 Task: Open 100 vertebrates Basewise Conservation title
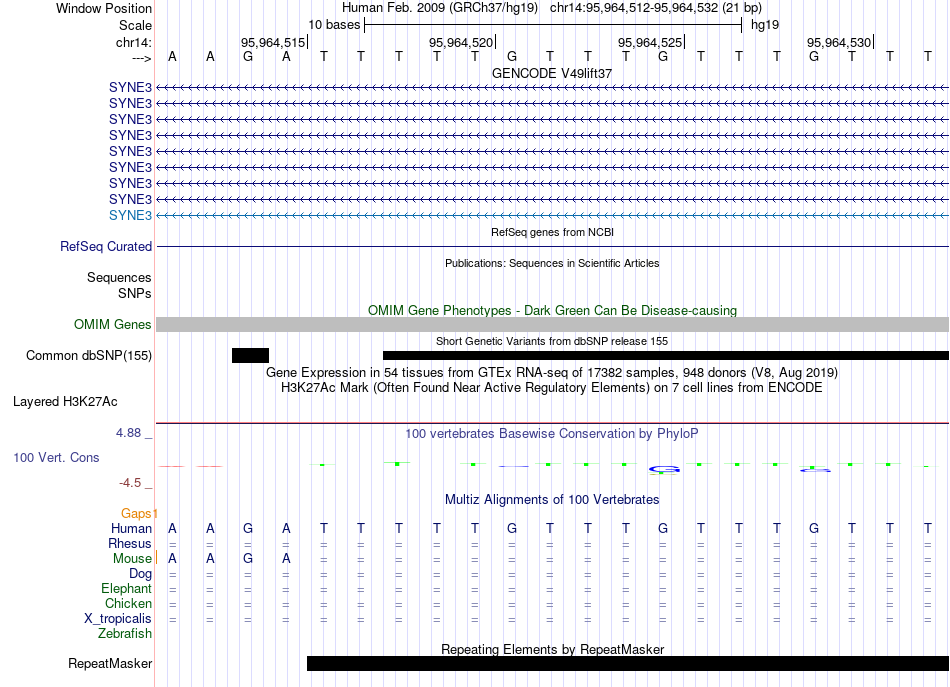pos(552,434)
